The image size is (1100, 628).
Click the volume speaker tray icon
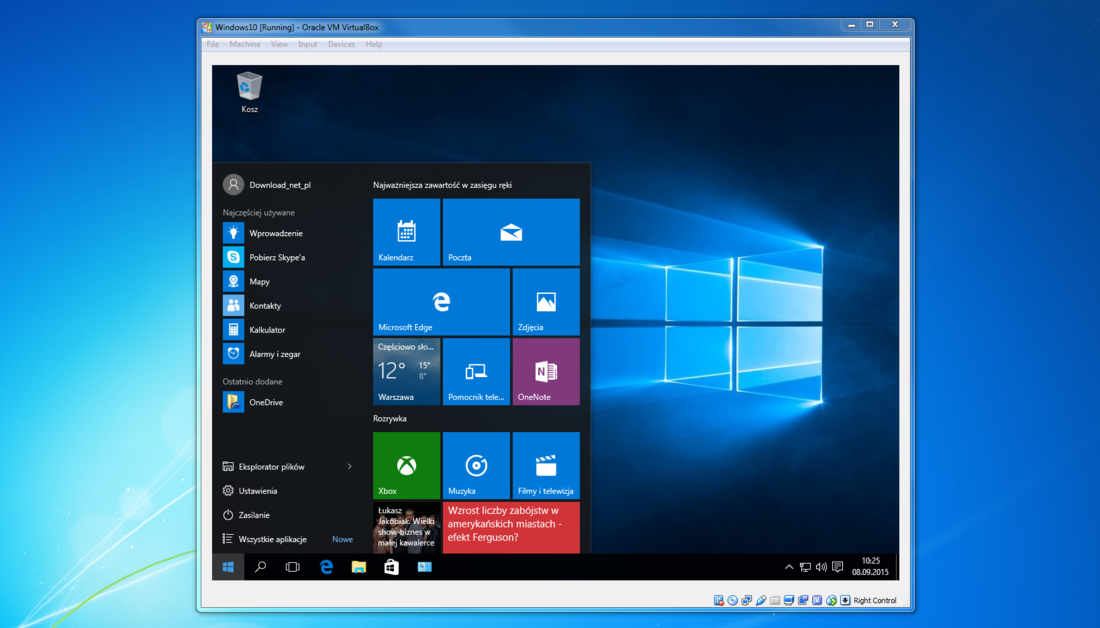tap(821, 567)
